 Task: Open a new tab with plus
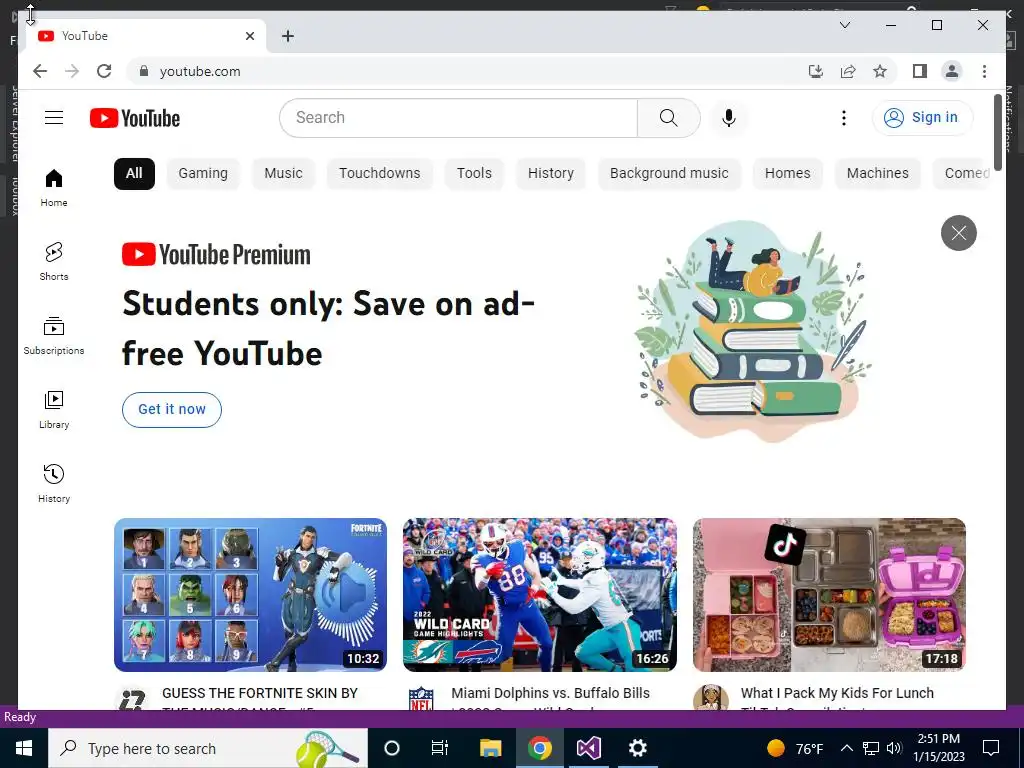tap(287, 36)
